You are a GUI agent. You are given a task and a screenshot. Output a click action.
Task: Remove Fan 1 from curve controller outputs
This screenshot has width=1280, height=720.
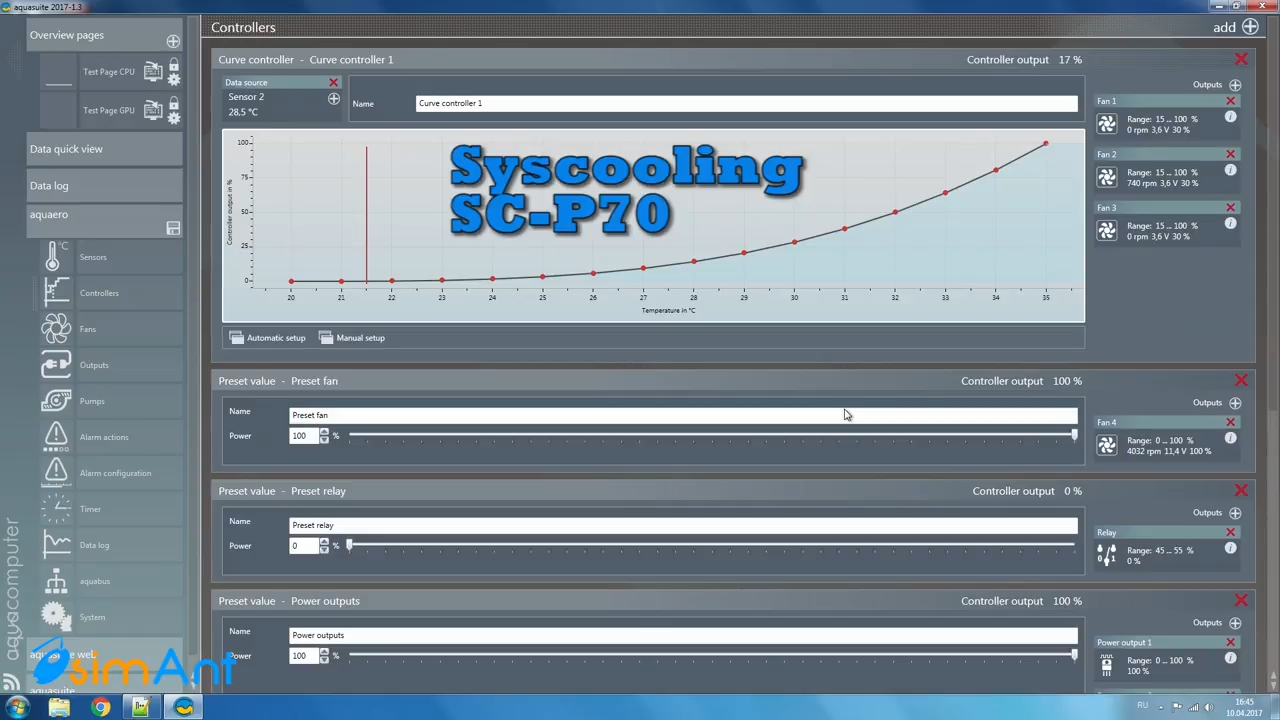point(1231,101)
